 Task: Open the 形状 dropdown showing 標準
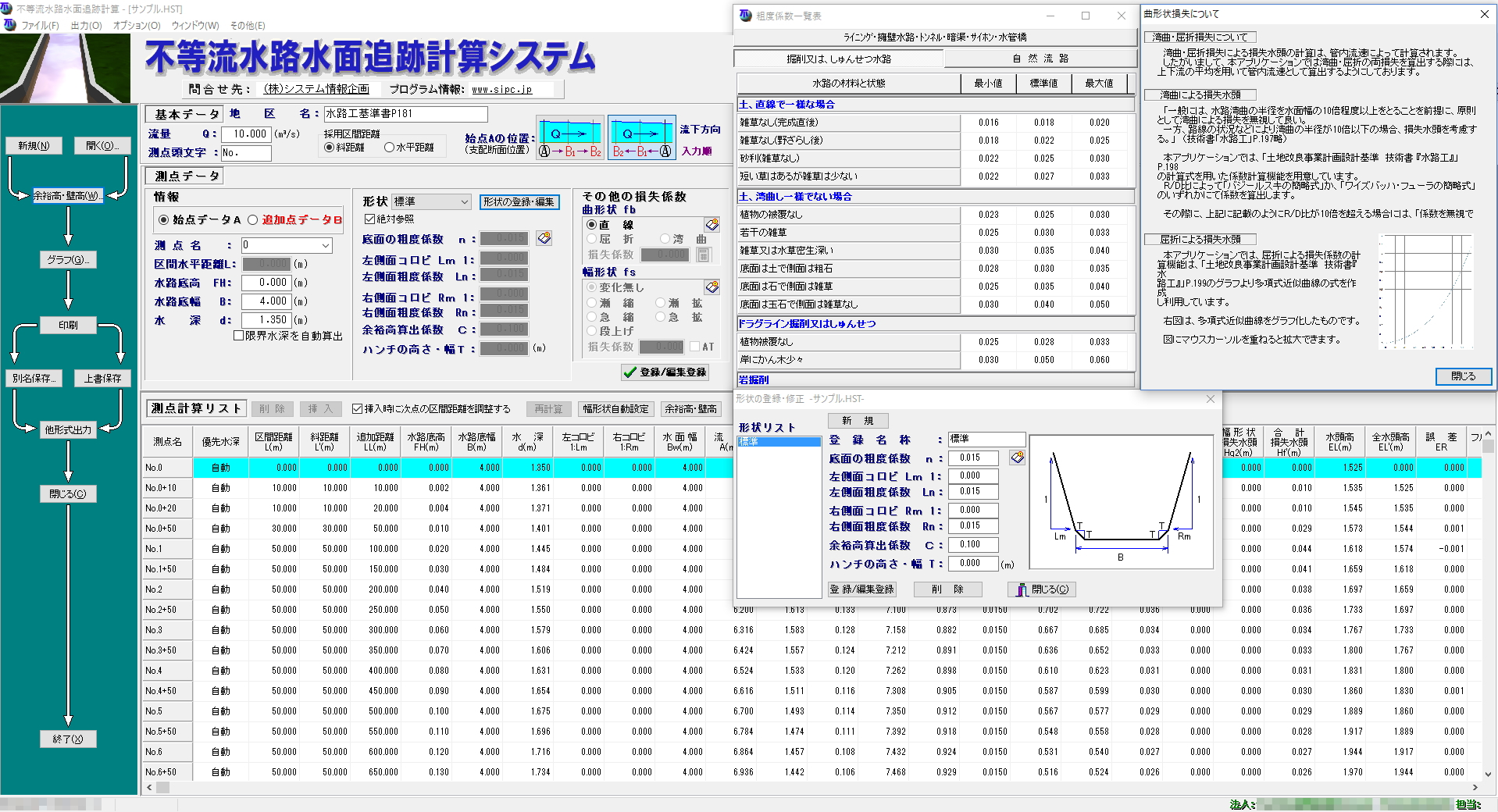(431, 202)
